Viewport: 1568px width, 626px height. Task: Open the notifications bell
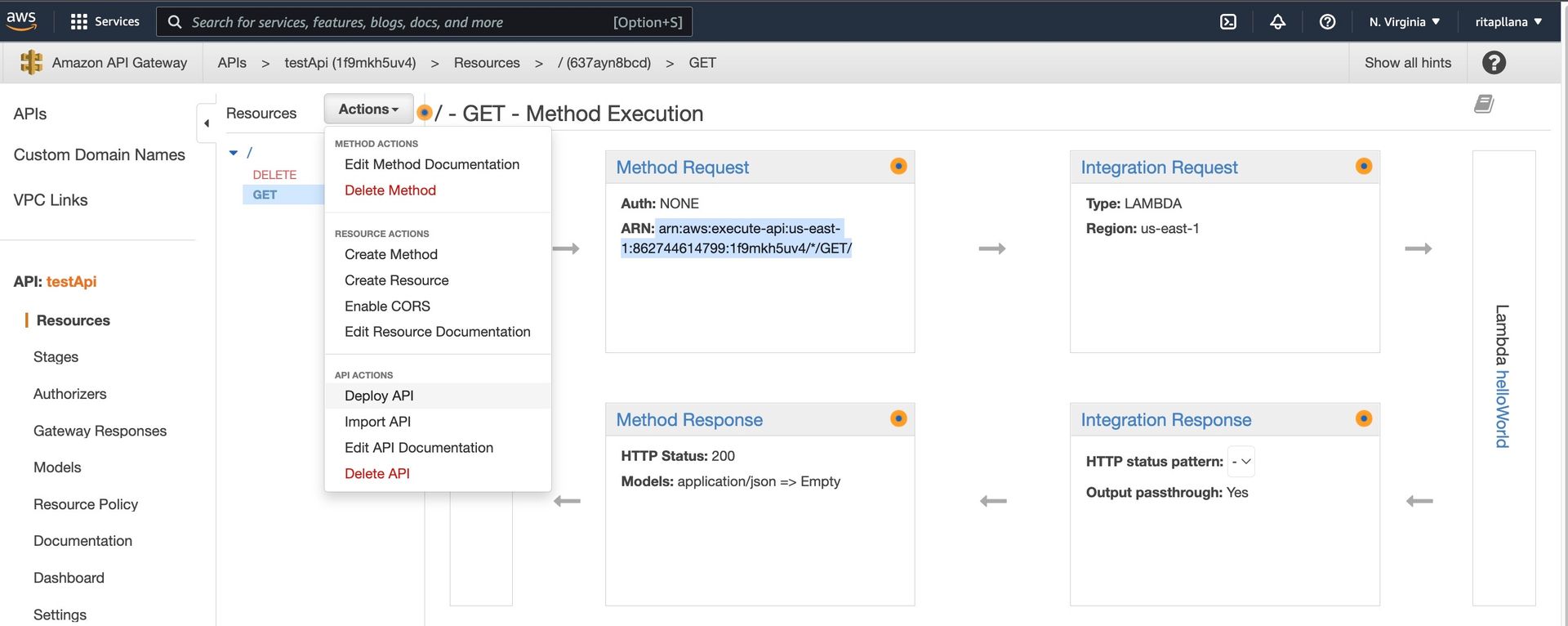[x=1277, y=22]
